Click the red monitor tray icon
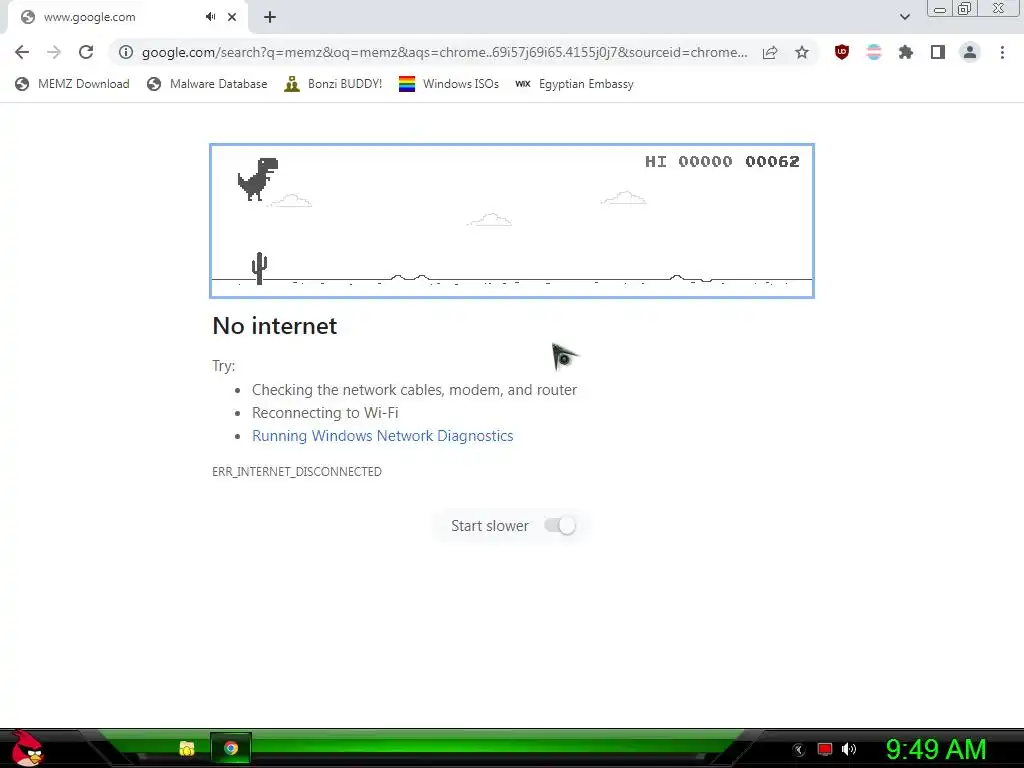Image resolution: width=1024 pixels, height=768 pixels. [x=825, y=749]
